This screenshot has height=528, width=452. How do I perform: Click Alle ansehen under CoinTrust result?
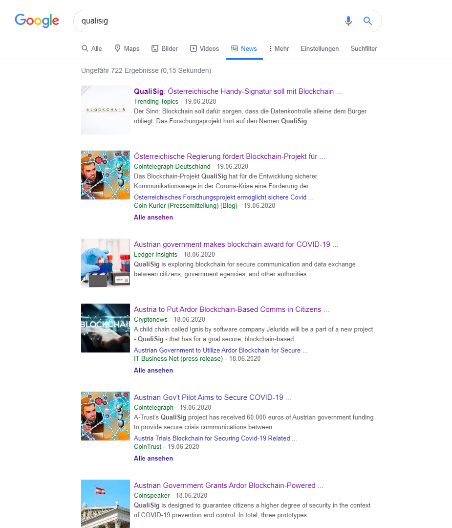(x=153, y=459)
